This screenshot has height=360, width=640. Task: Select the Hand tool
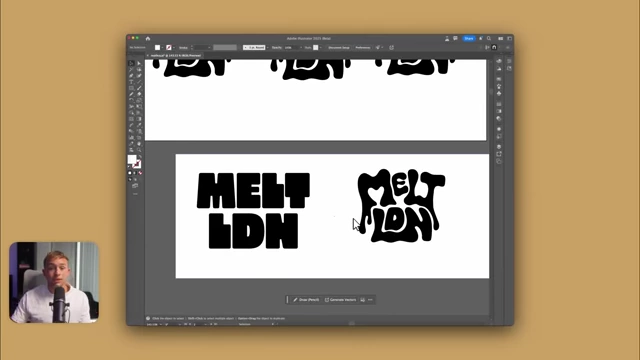pyautogui.click(x=139, y=144)
